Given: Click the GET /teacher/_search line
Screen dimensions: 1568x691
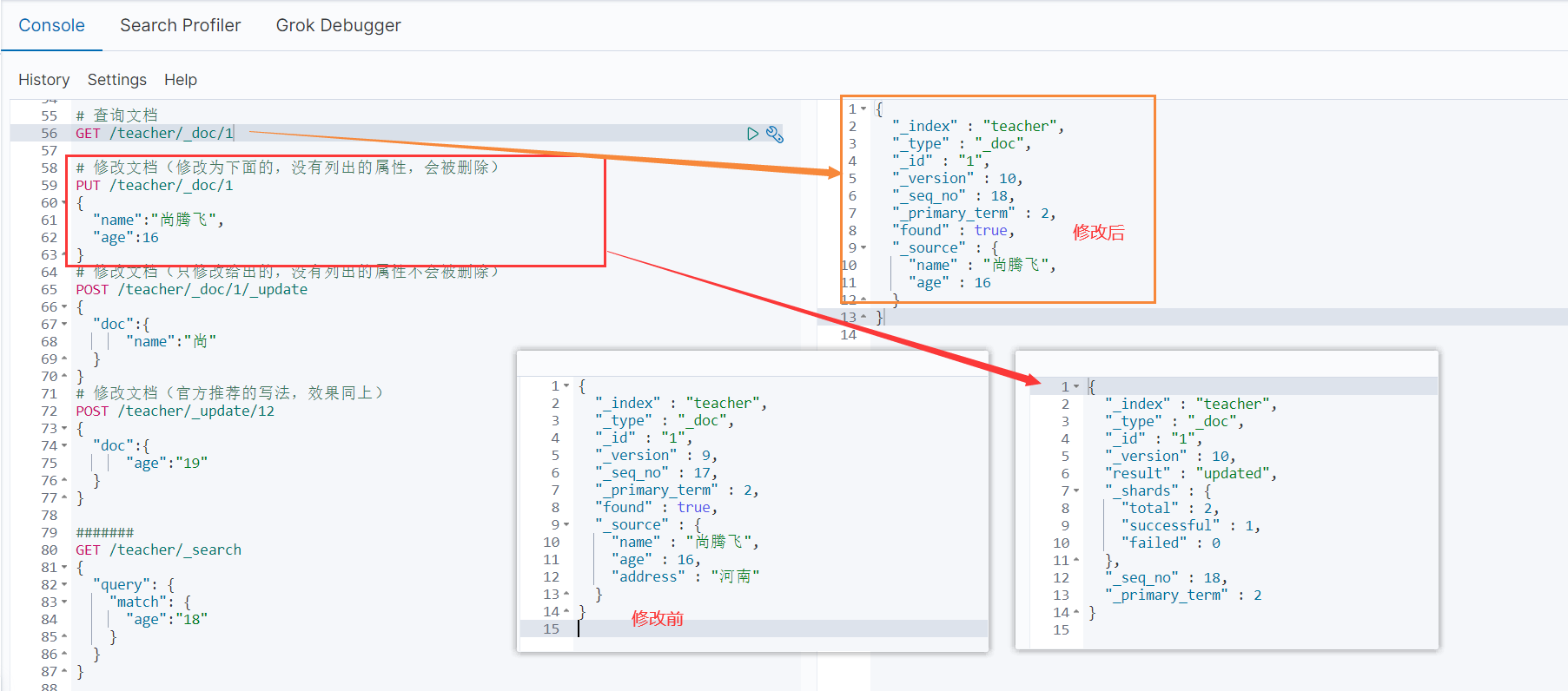Looking at the screenshot, I should 158,550.
